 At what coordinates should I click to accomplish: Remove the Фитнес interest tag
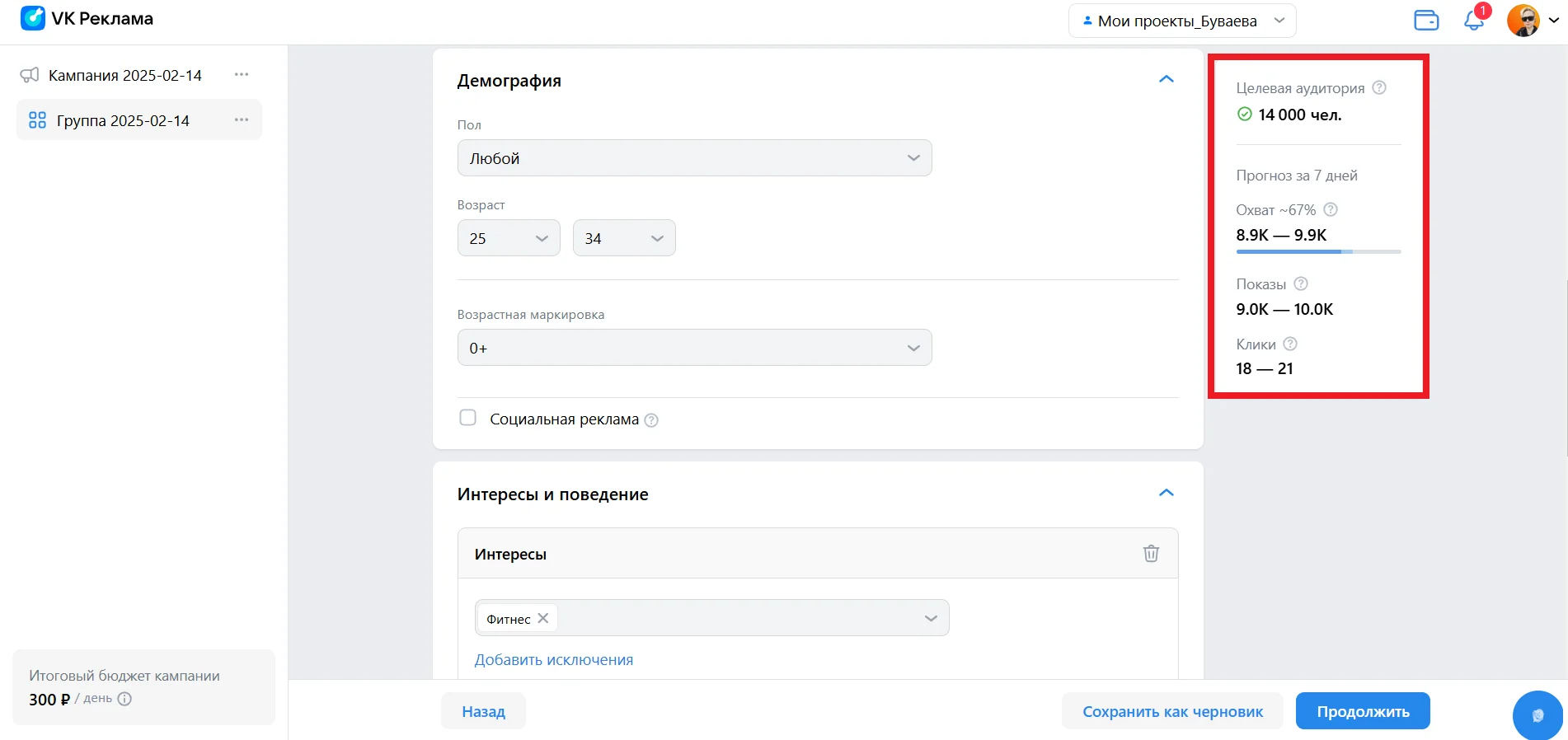(543, 618)
